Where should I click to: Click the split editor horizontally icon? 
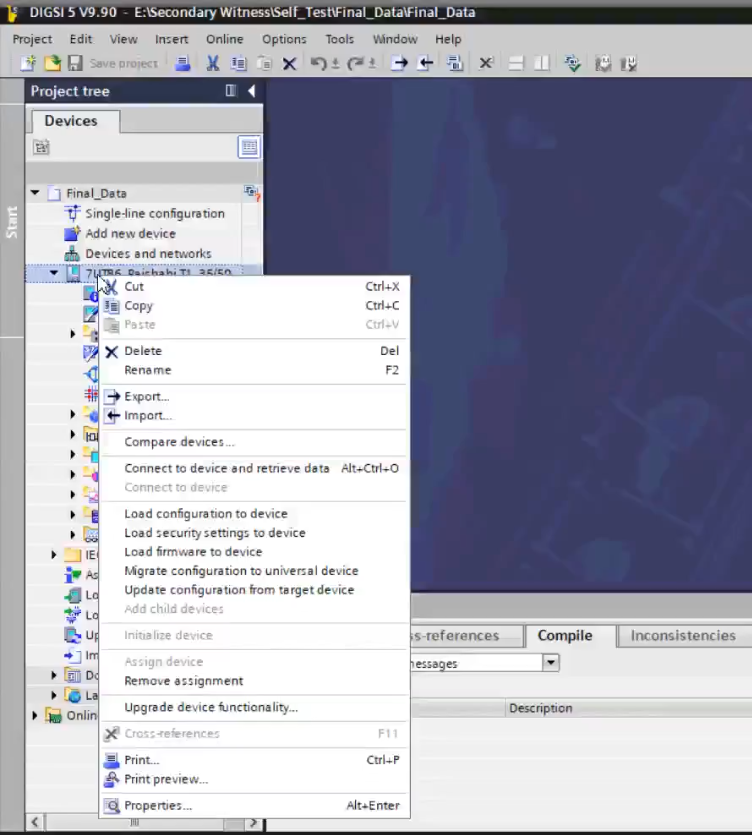(x=516, y=63)
